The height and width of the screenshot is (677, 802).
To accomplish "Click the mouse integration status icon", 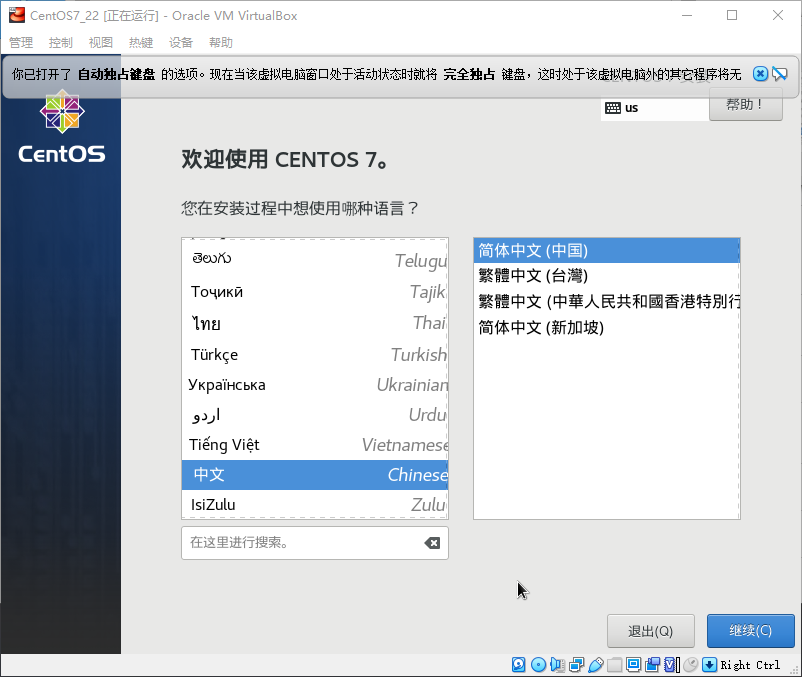I will 690,664.
